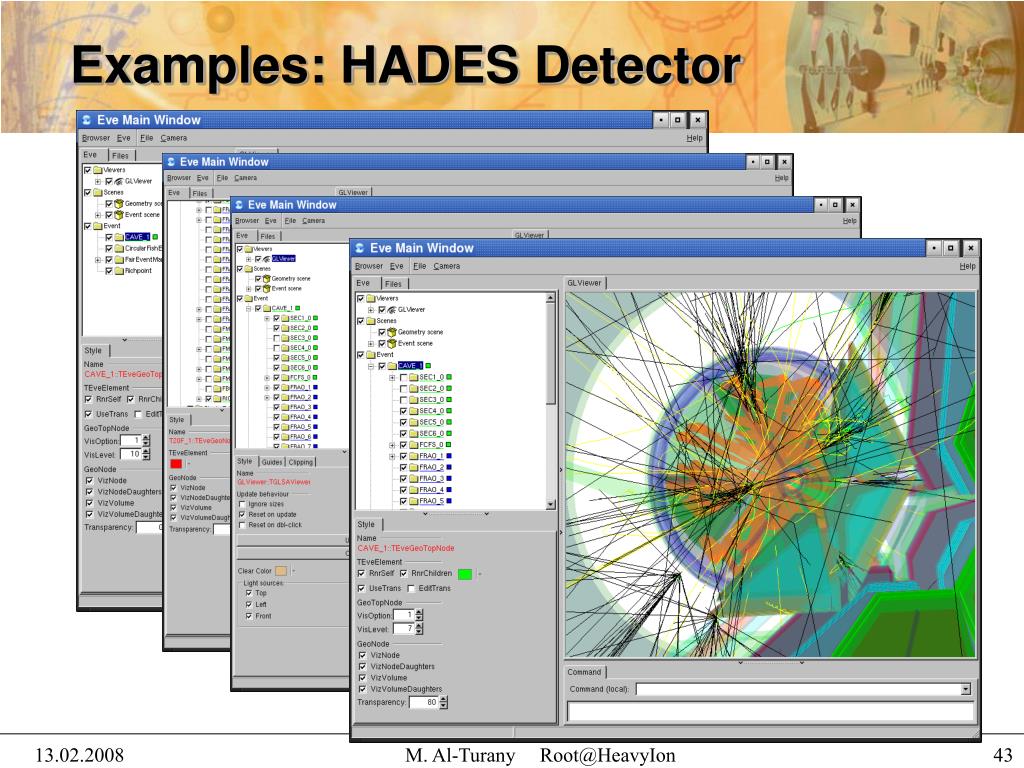Uncheck RnrSelf in the front window Style panel
The width and height of the screenshot is (1024, 768).
[362, 573]
